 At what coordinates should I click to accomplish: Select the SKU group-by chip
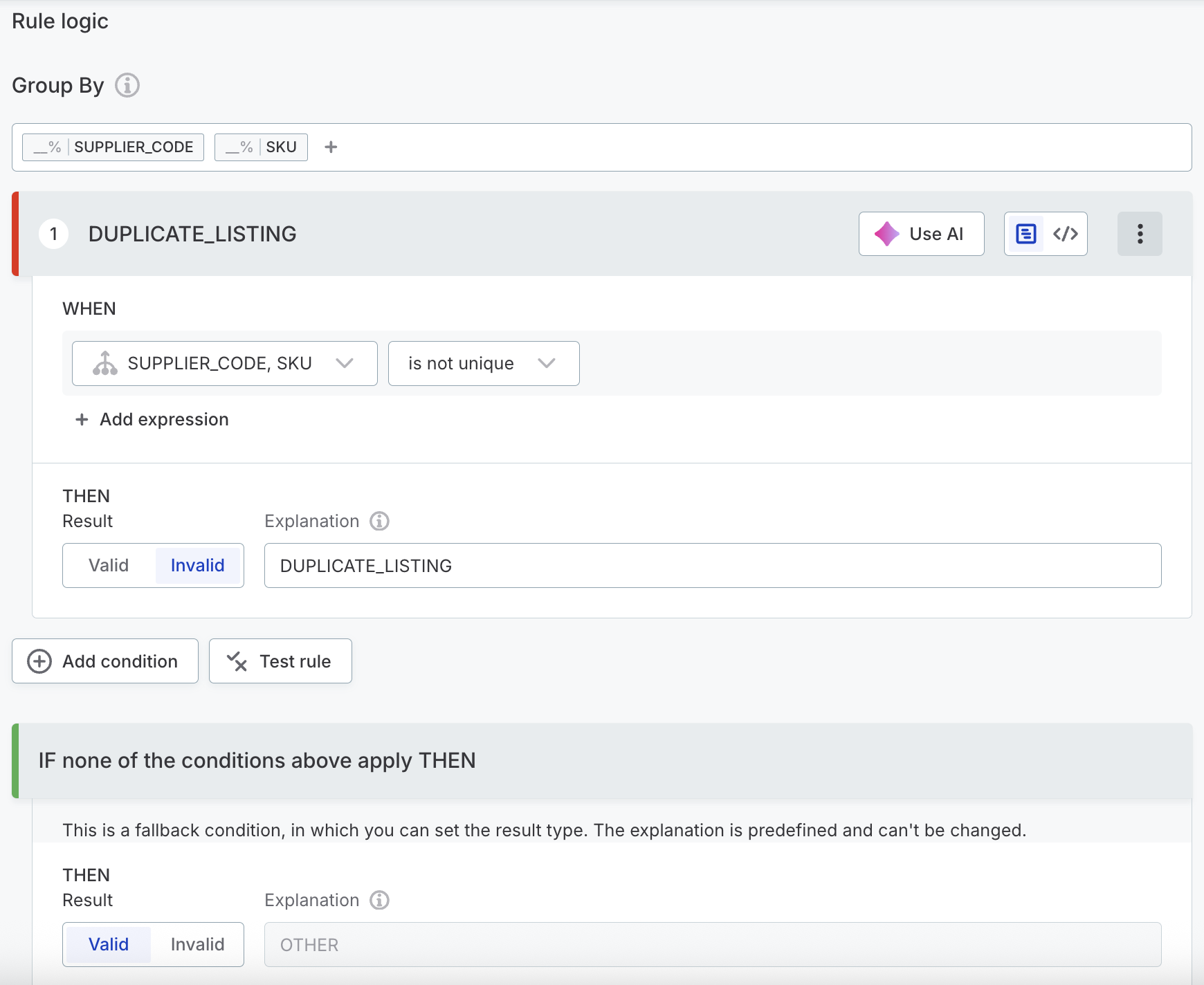(261, 147)
